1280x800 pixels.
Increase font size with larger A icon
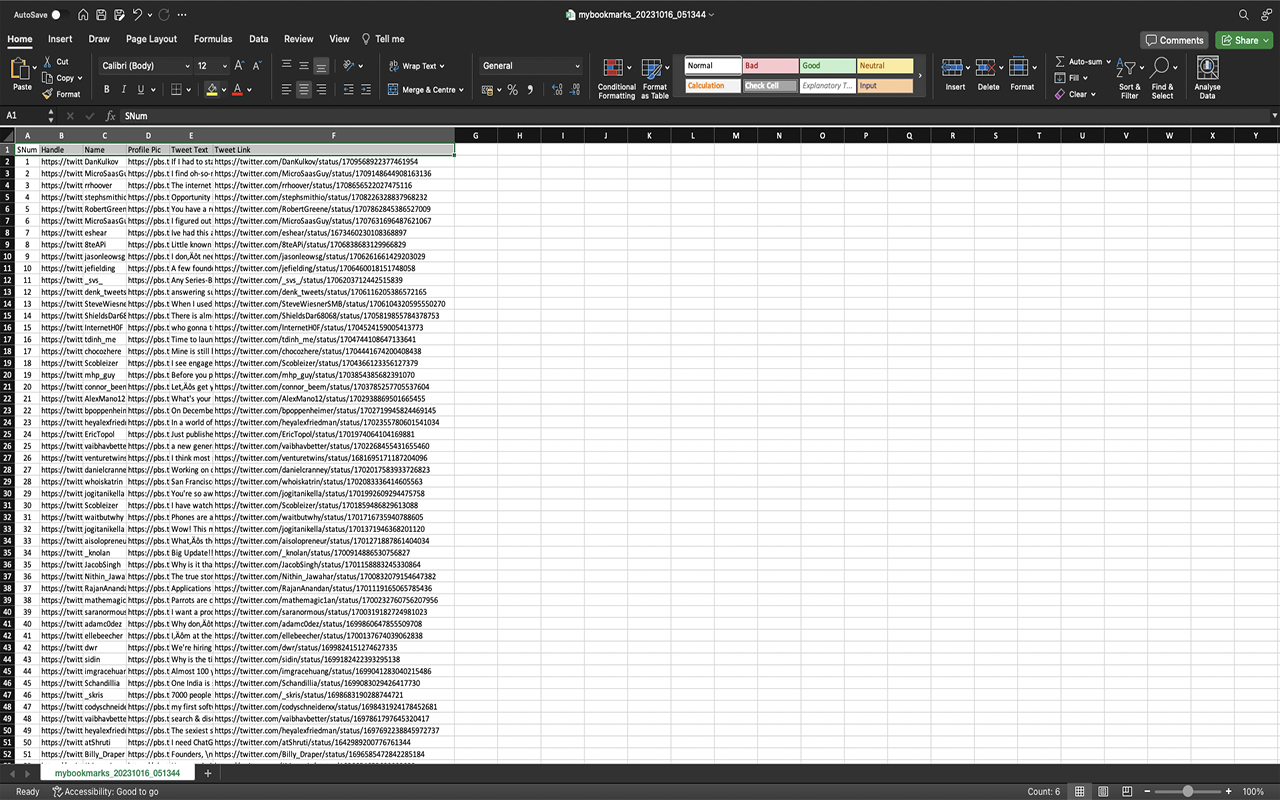[x=238, y=66]
